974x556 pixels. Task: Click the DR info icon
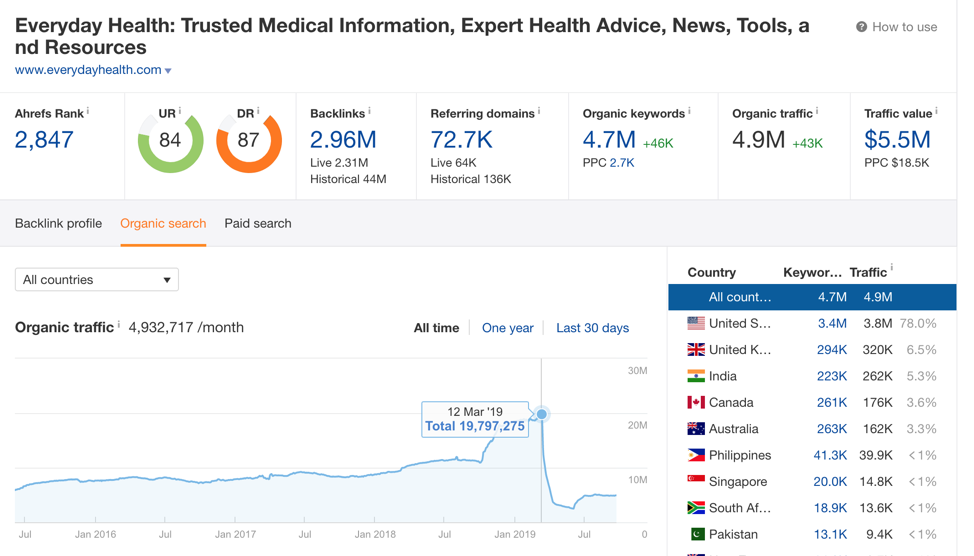[x=258, y=111]
